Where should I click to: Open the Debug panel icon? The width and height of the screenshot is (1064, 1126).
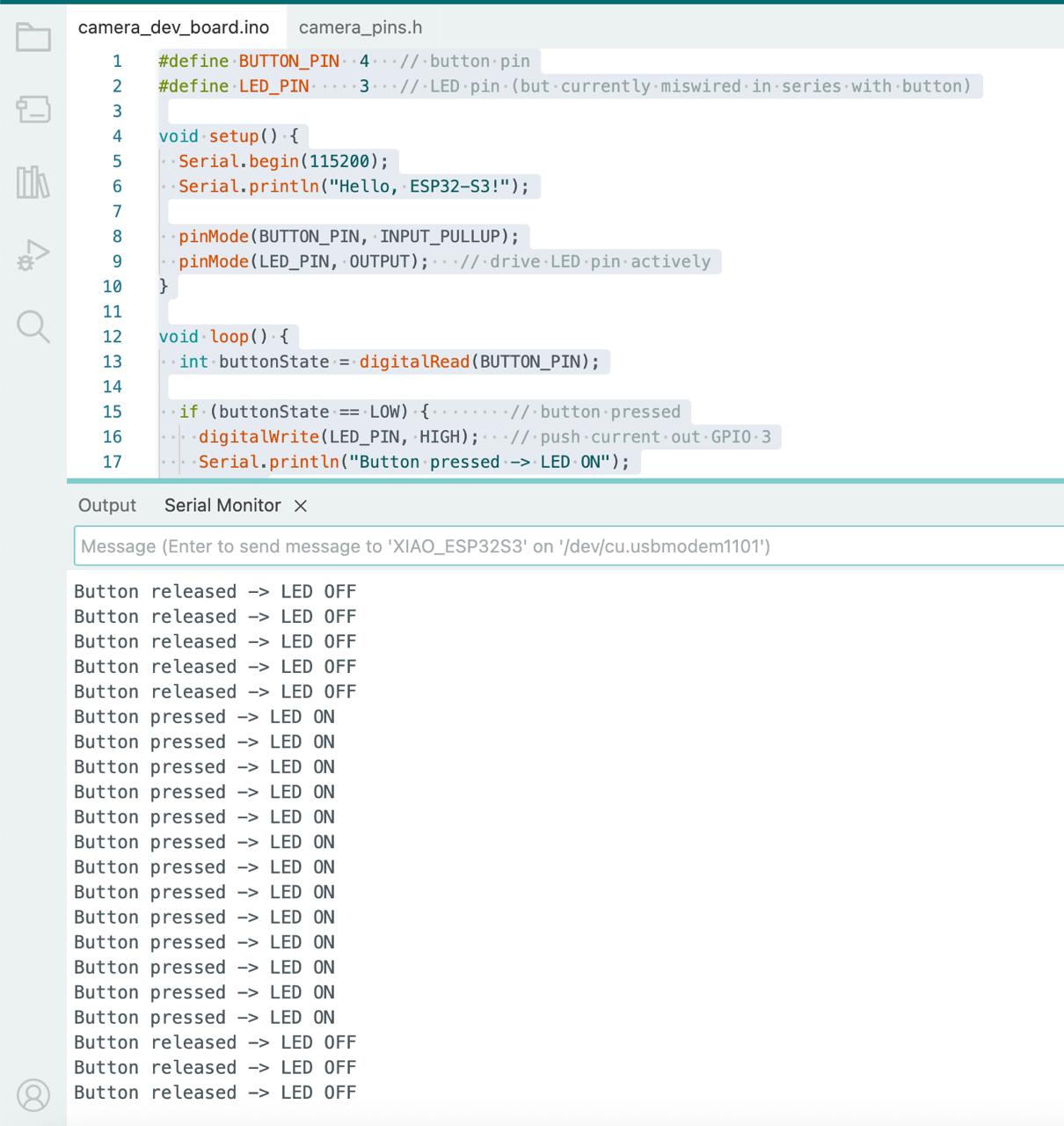[x=33, y=255]
